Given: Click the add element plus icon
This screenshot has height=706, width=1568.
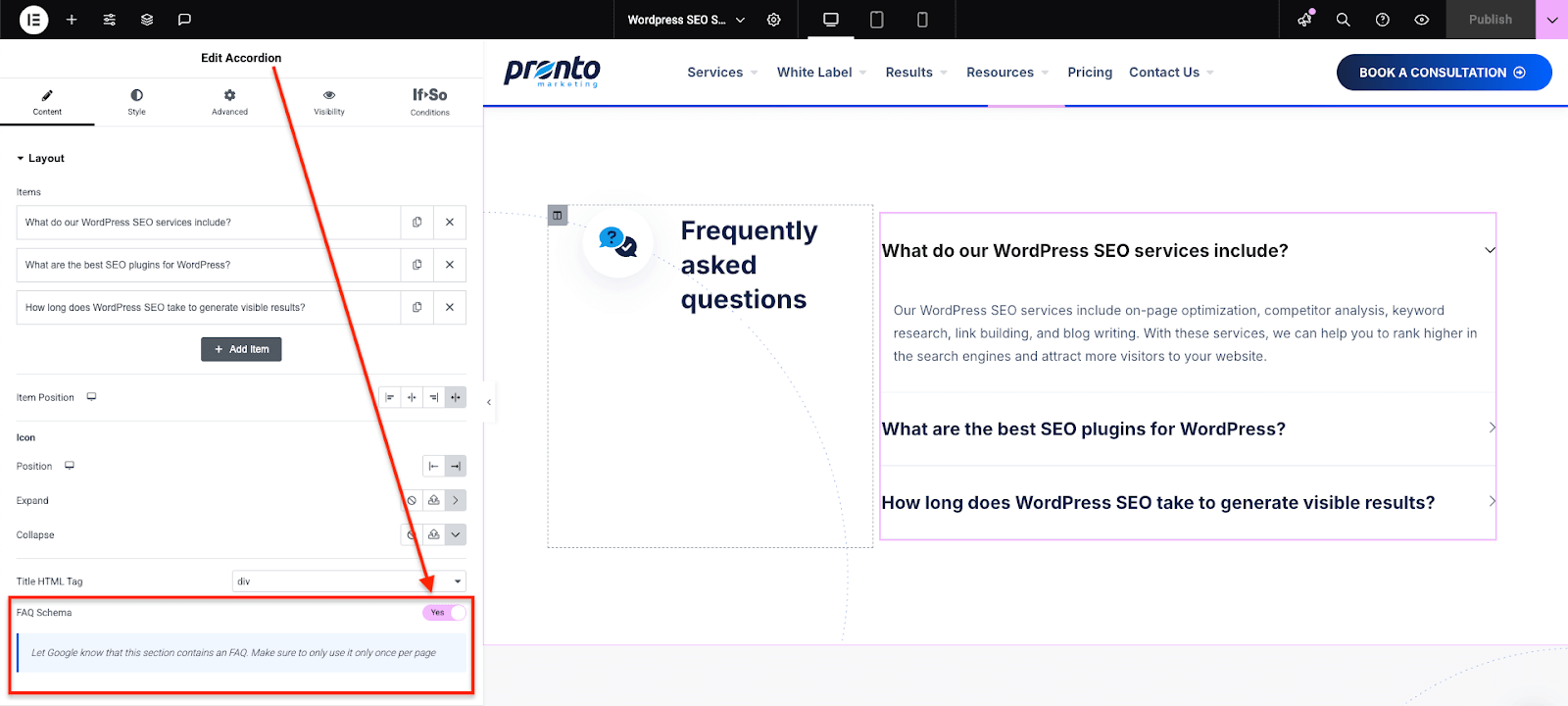Looking at the screenshot, I should 72,20.
